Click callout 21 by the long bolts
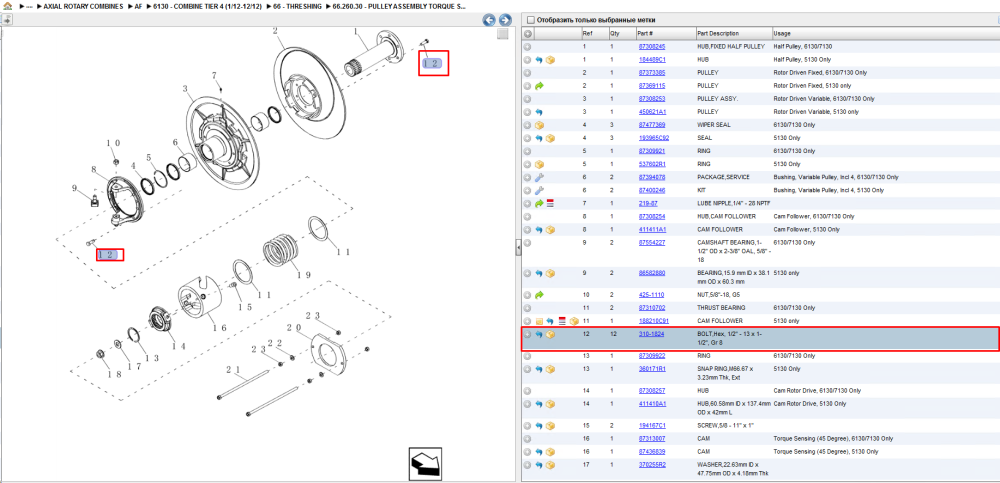Image resolution: width=1000 pixels, height=483 pixels. 234,369
